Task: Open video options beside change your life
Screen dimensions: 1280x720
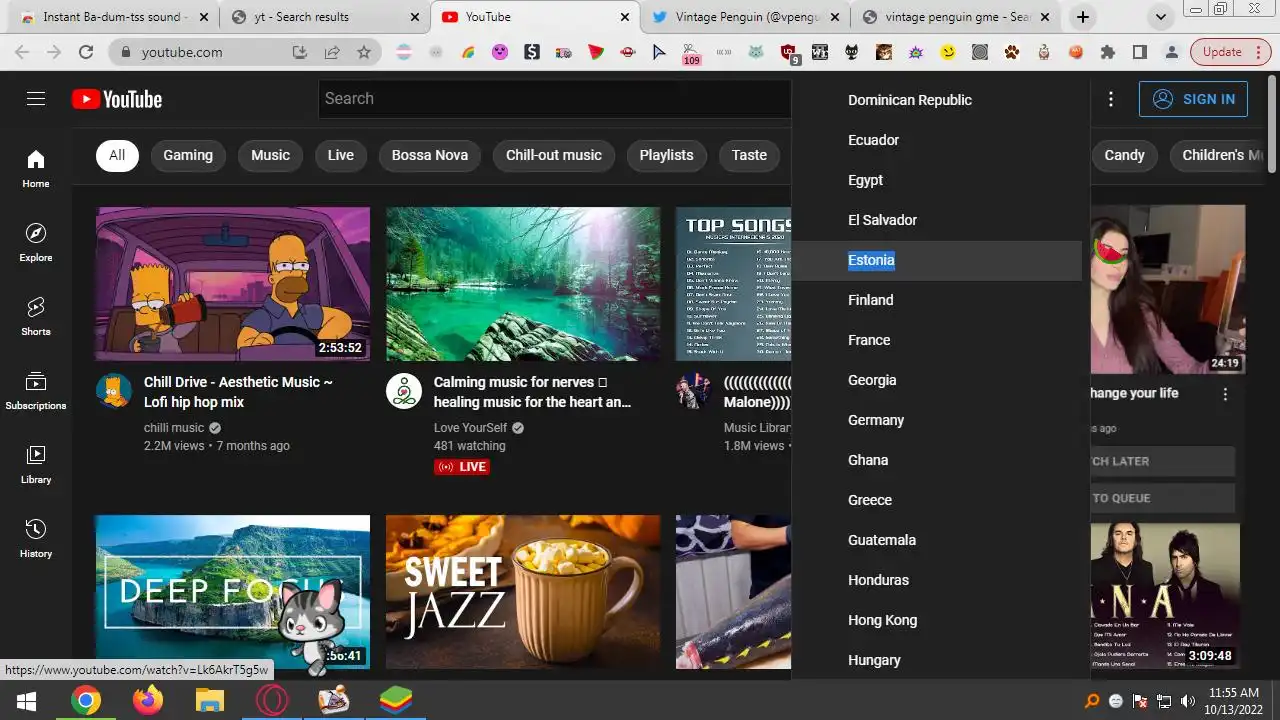Action: coord(1225,394)
